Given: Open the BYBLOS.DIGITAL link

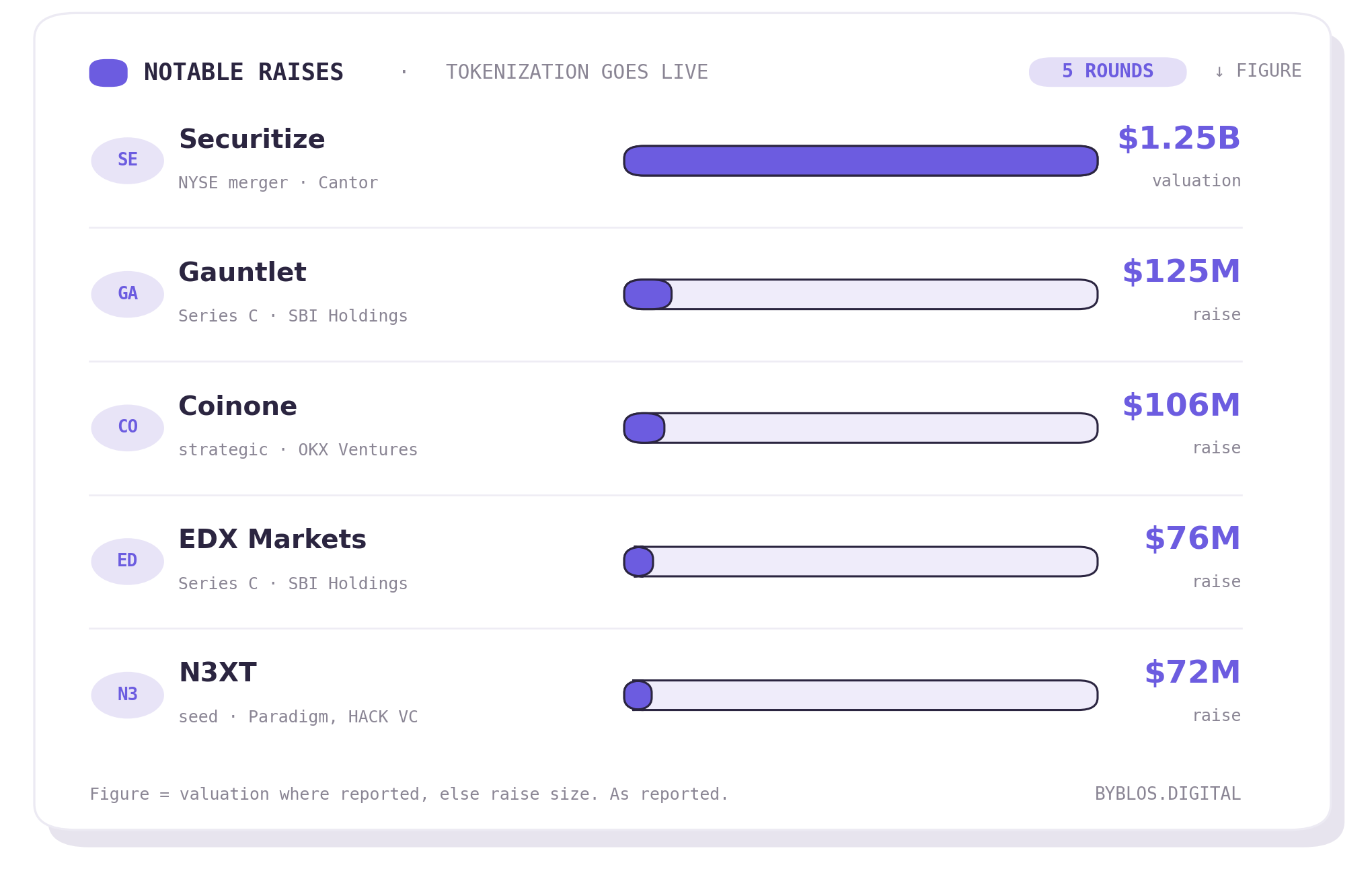Looking at the screenshot, I should (1168, 794).
